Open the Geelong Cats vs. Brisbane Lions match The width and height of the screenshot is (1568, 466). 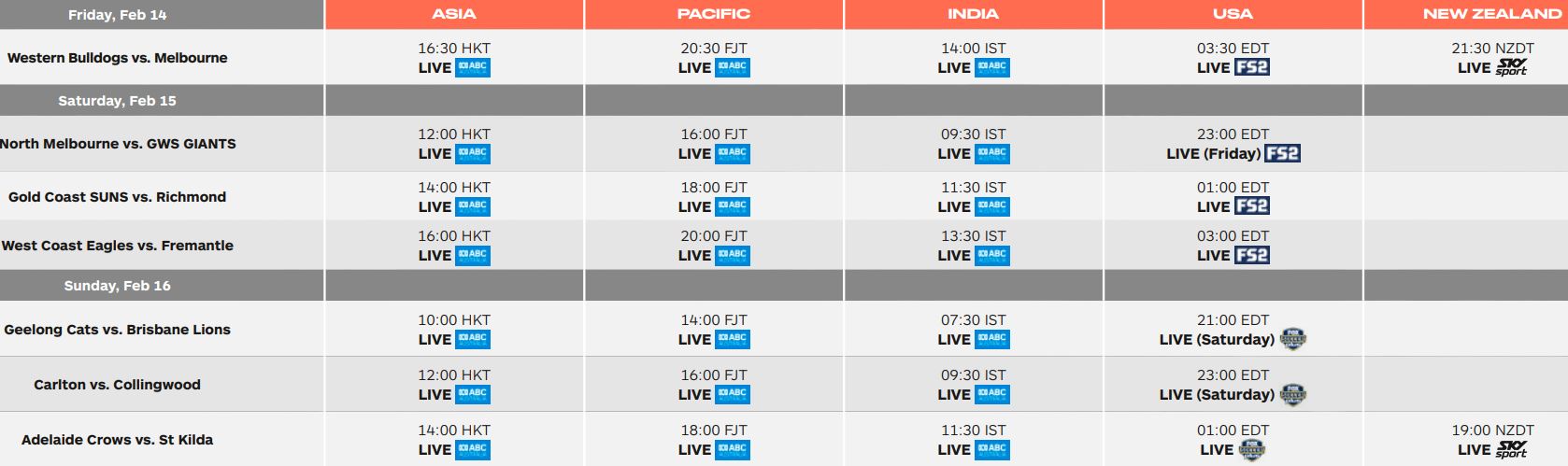[117, 330]
